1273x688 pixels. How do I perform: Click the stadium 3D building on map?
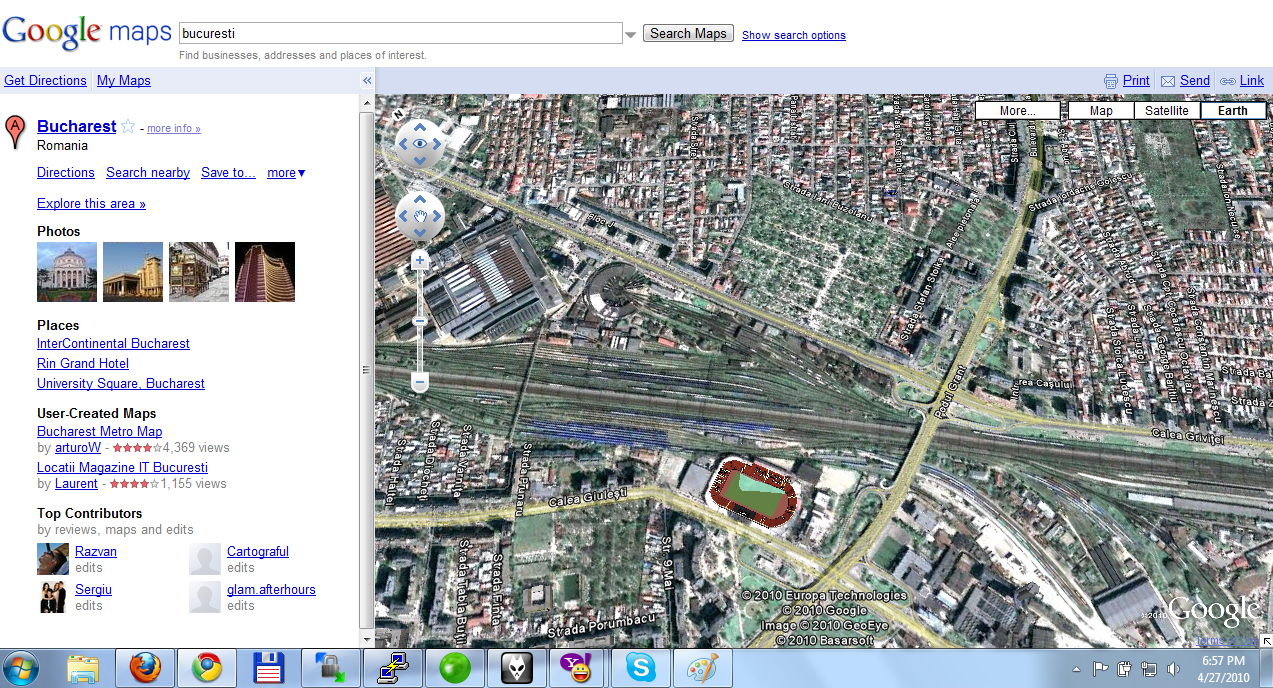[752, 494]
